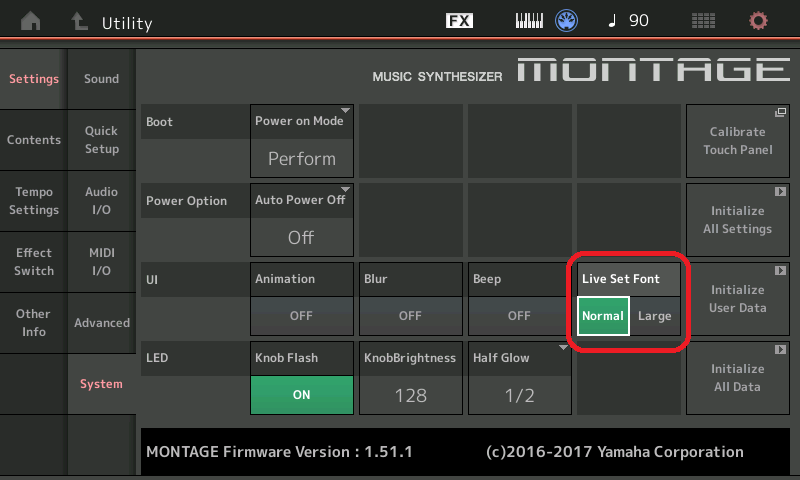Open tempo settings via note icon
The width and height of the screenshot is (800, 480).
[x=628, y=21]
